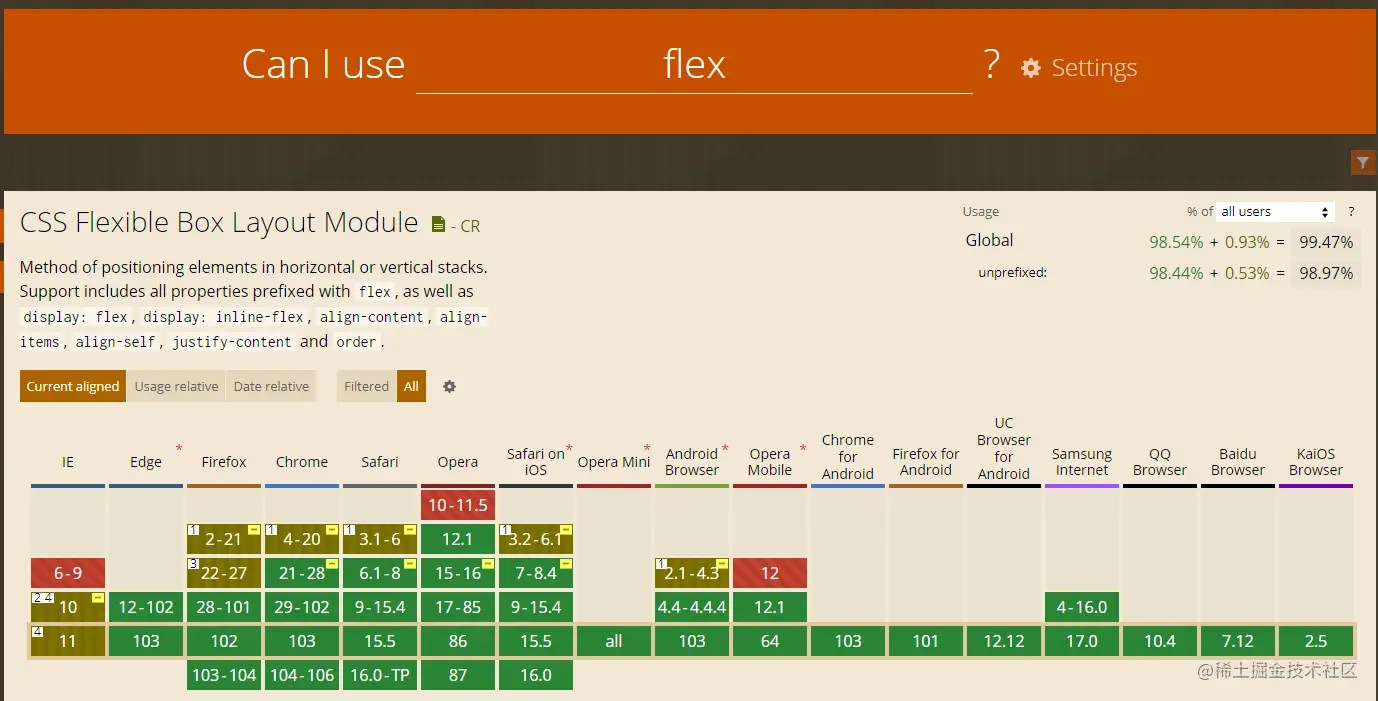Click the Settings link

pyautogui.click(x=1094, y=68)
